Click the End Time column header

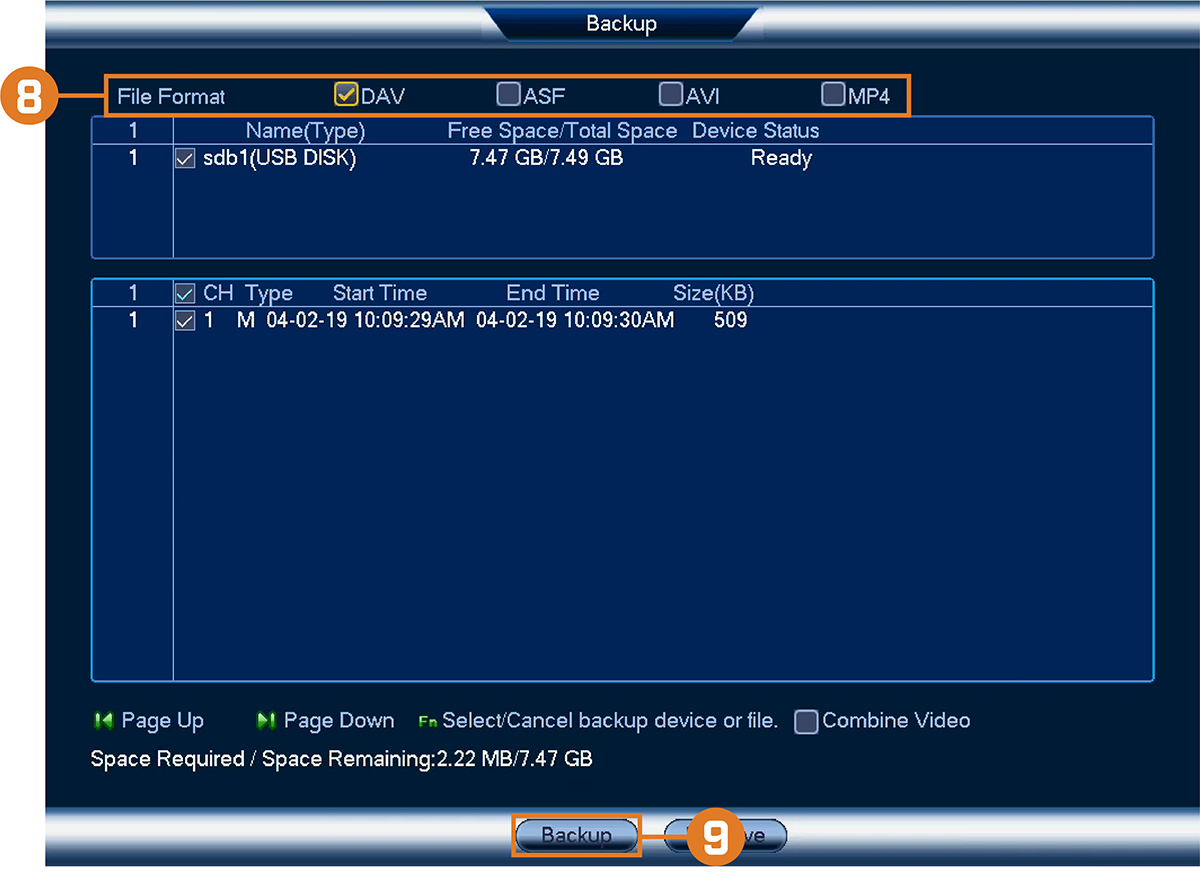[553, 293]
